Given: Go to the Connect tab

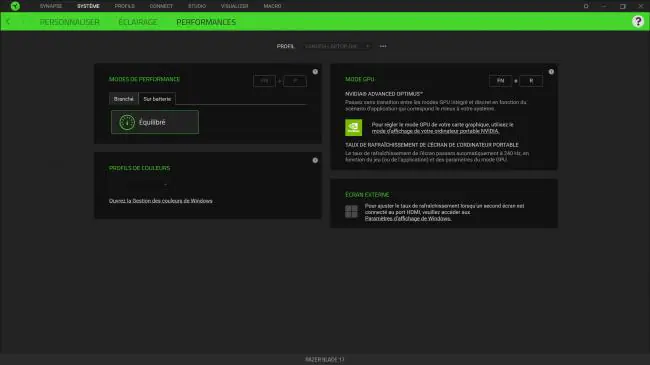Looking at the screenshot, I should 161,6.
